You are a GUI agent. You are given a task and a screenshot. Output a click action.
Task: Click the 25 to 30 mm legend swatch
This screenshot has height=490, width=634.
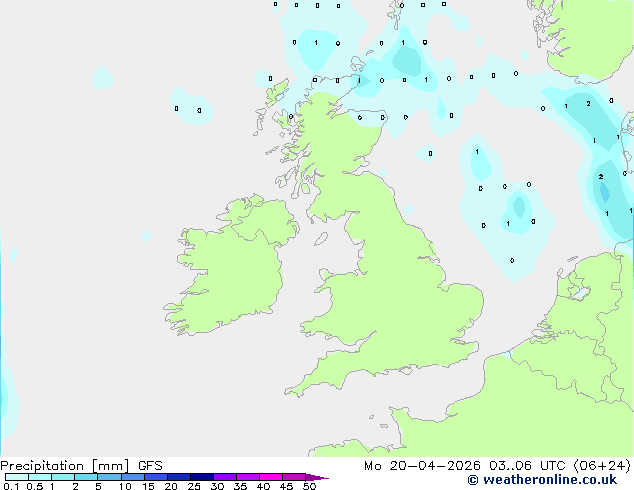202,477
